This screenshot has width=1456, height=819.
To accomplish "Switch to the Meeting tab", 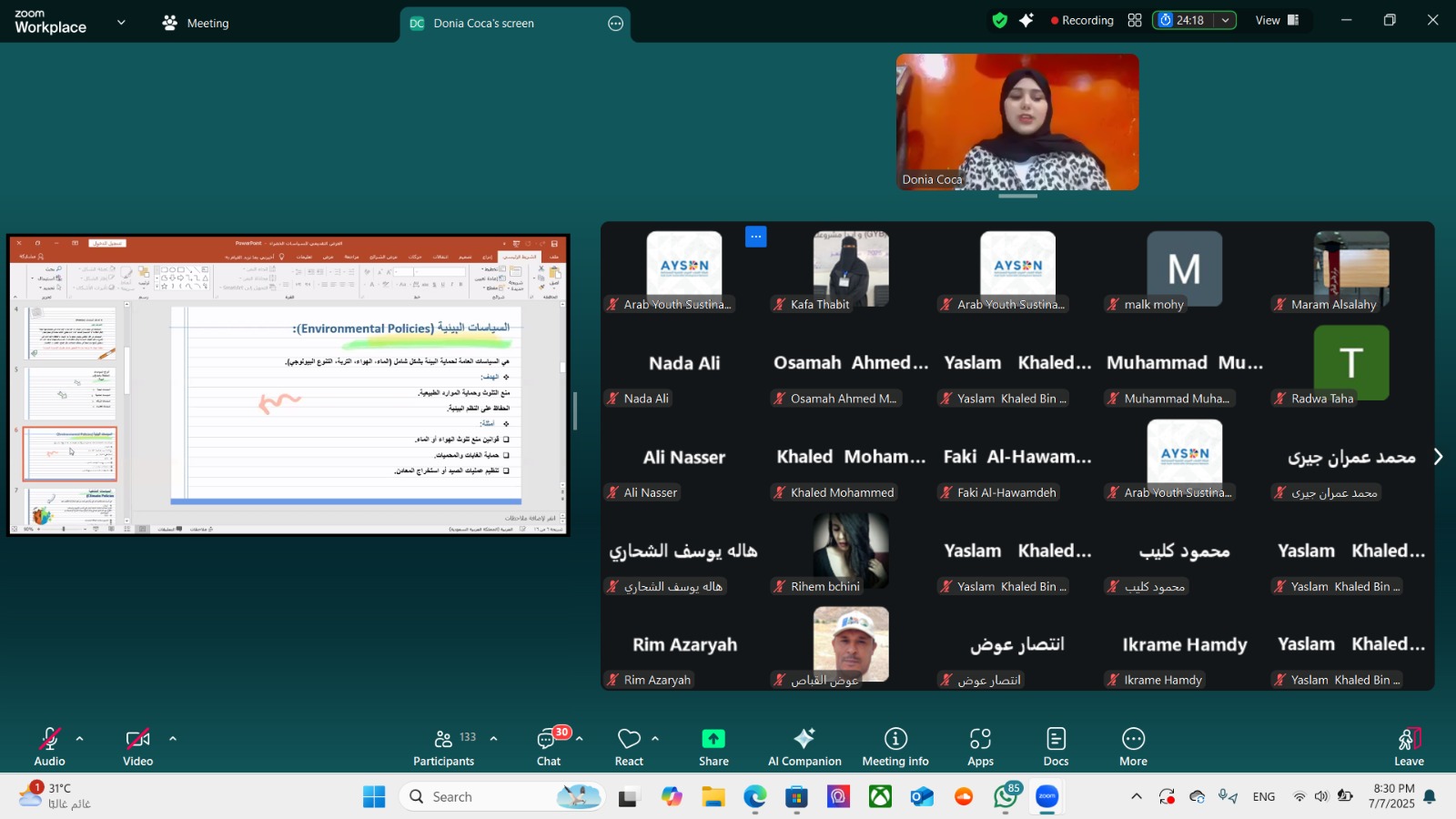I will pos(196,23).
